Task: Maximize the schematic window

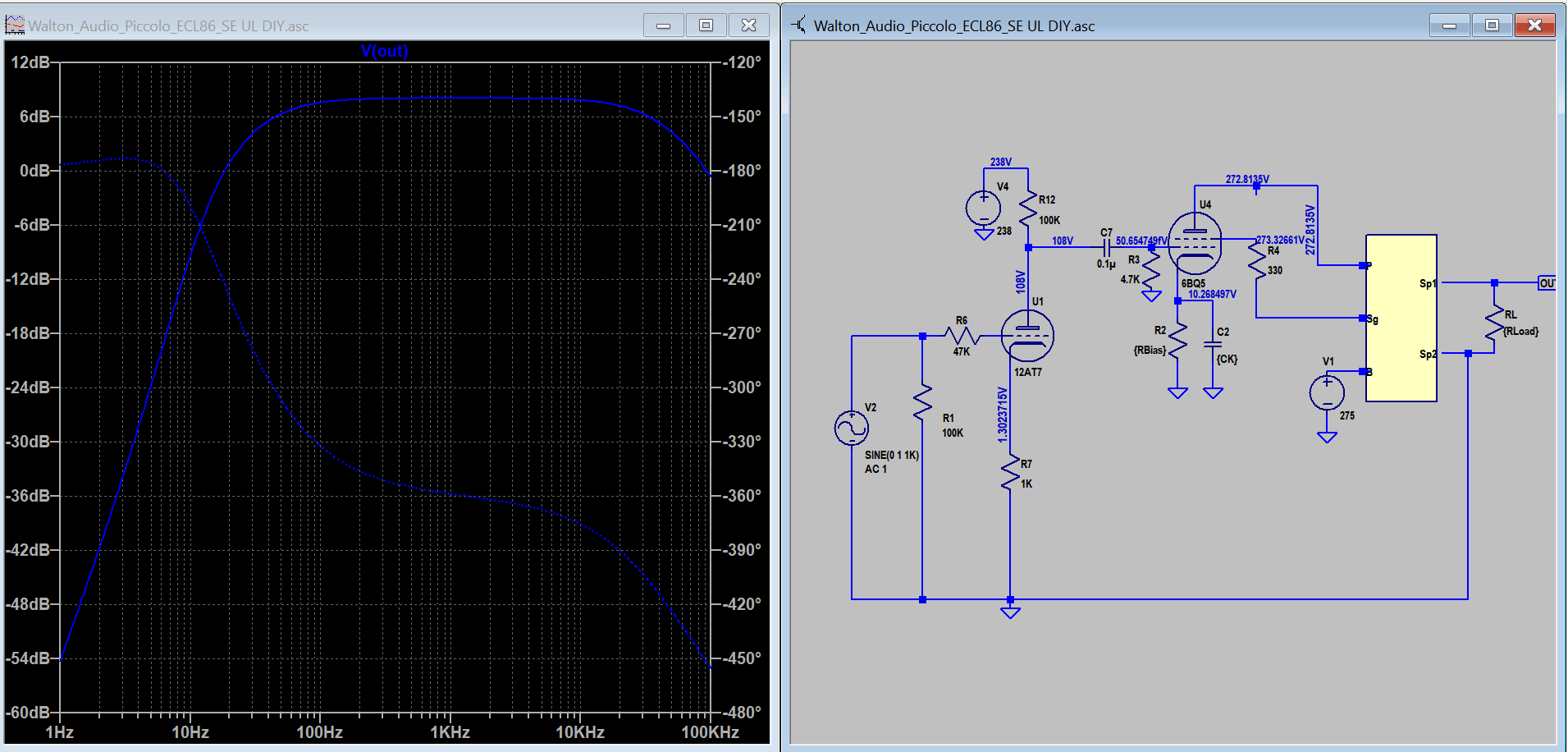Action: click(x=1492, y=25)
